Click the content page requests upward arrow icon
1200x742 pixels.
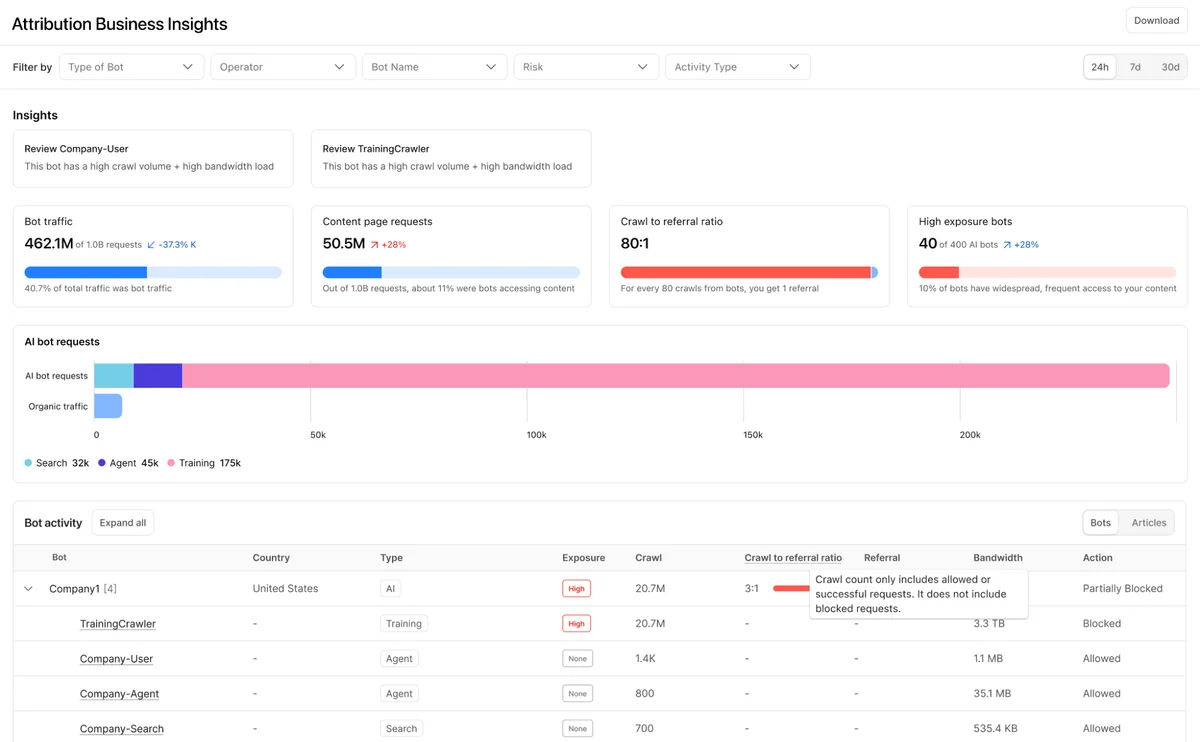click(x=375, y=244)
